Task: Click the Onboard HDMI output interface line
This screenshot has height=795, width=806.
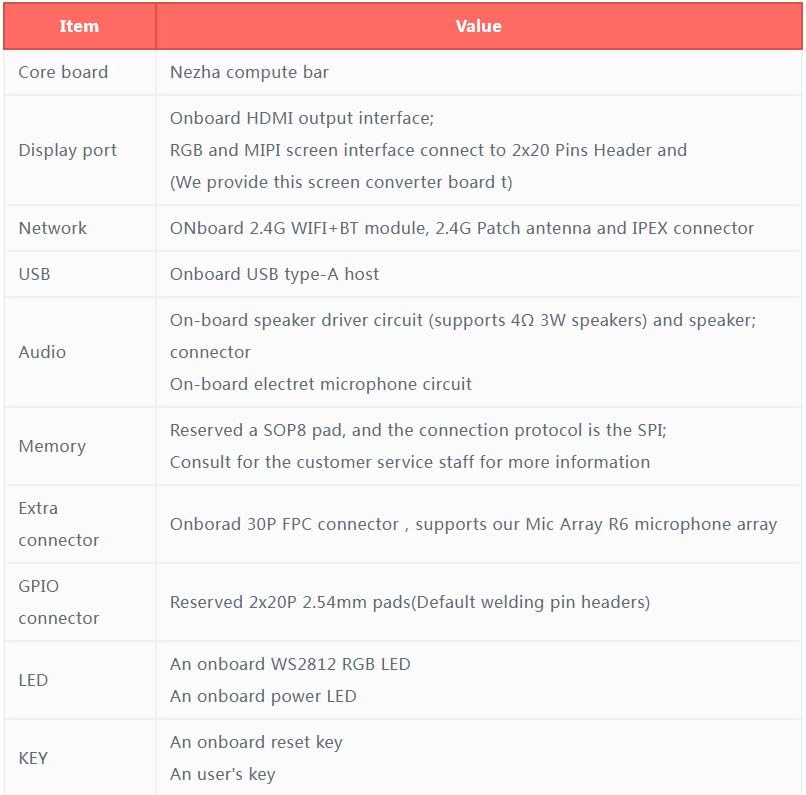Action: click(301, 118)
